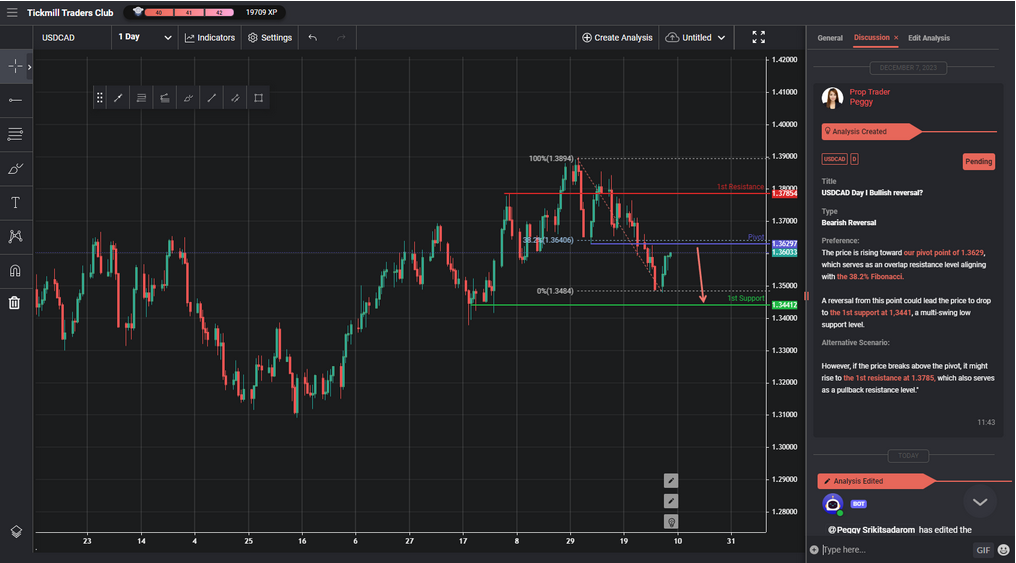
Task: Pick parallel channel in floating toolbar
Action: [235, 98]
